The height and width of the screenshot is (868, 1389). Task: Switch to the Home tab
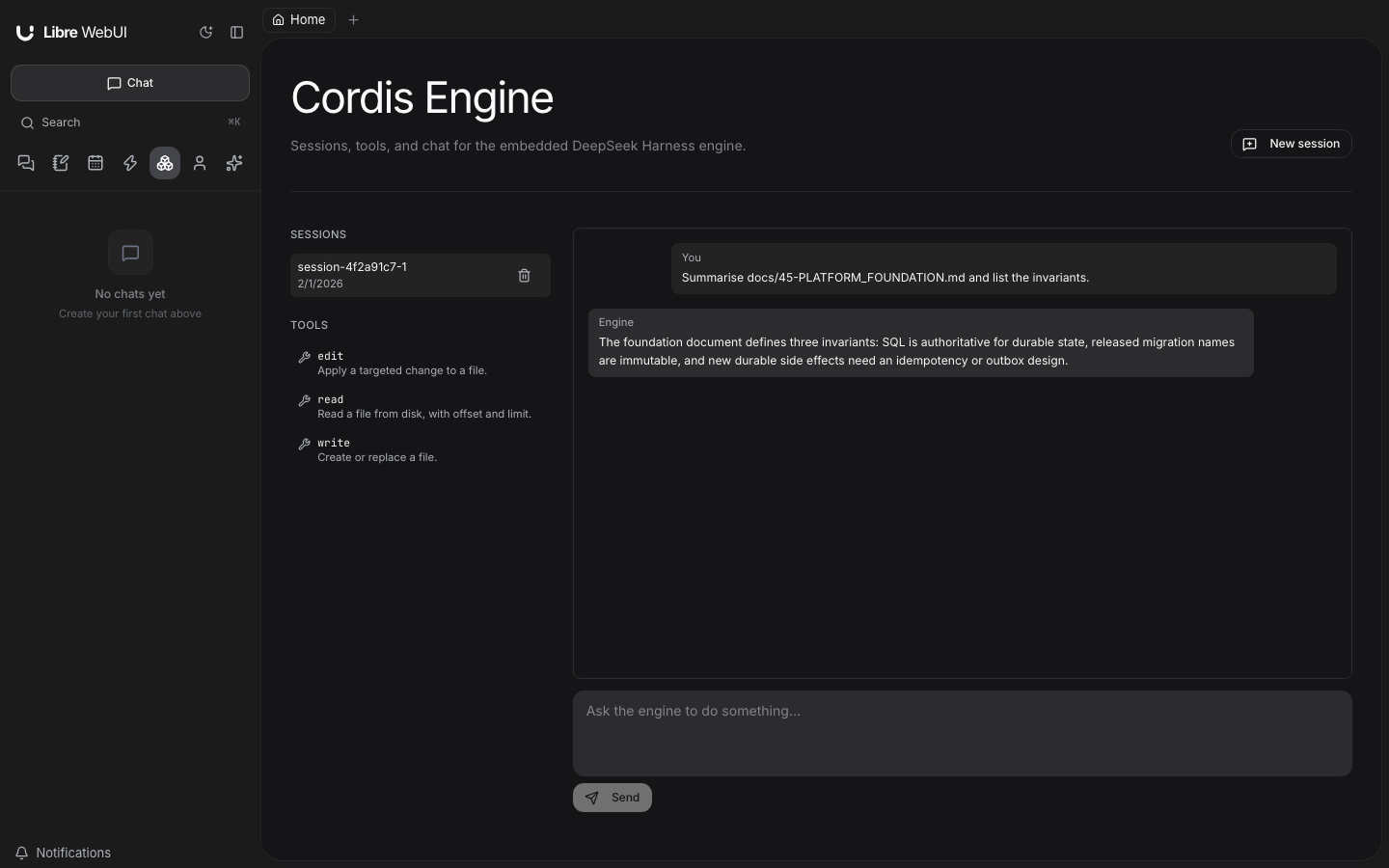pos(299,19)
